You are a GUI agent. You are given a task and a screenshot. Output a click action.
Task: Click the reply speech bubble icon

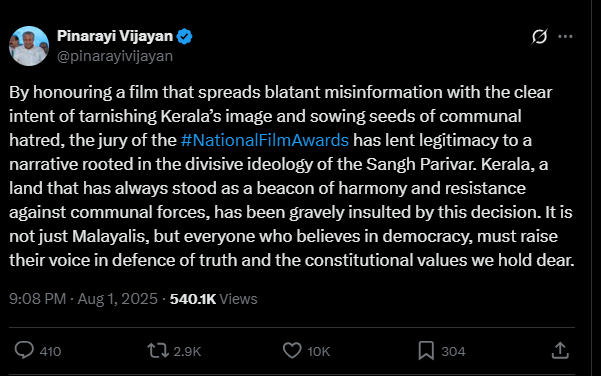coord(24,350)
